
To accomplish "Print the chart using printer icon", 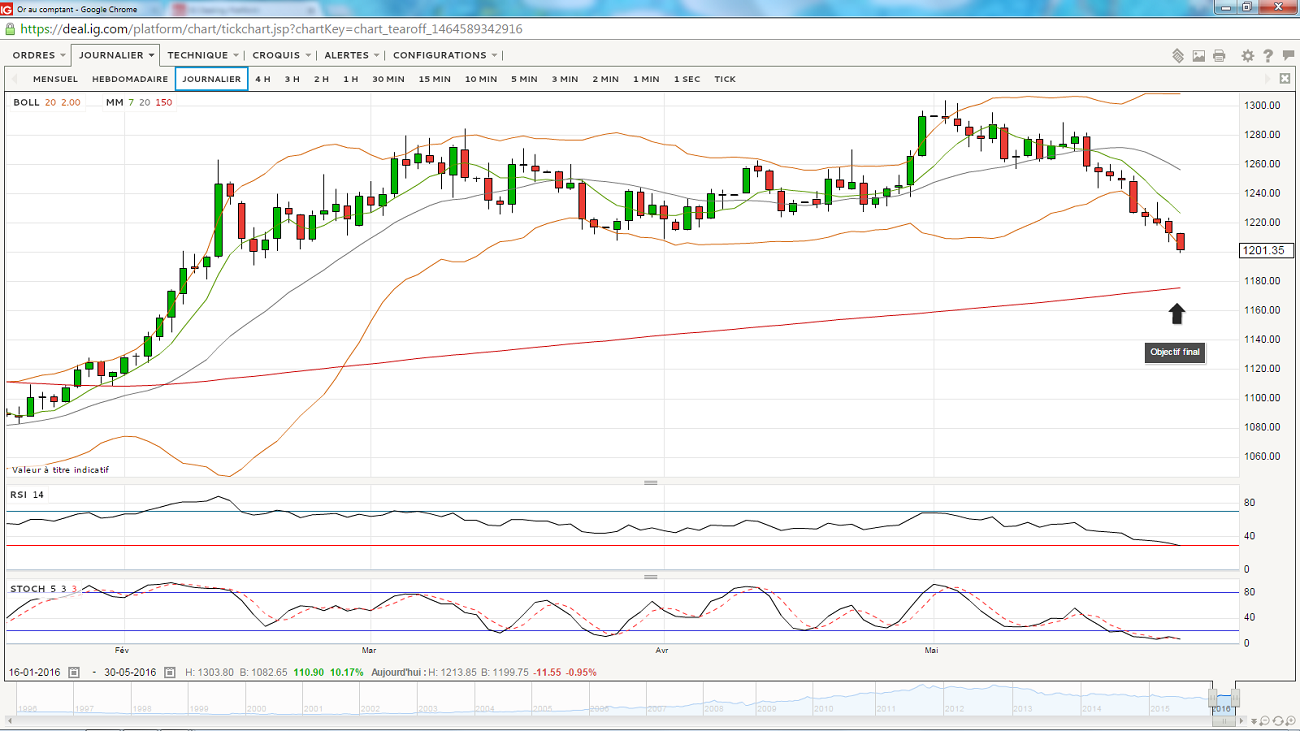I will coord(1219,56).
